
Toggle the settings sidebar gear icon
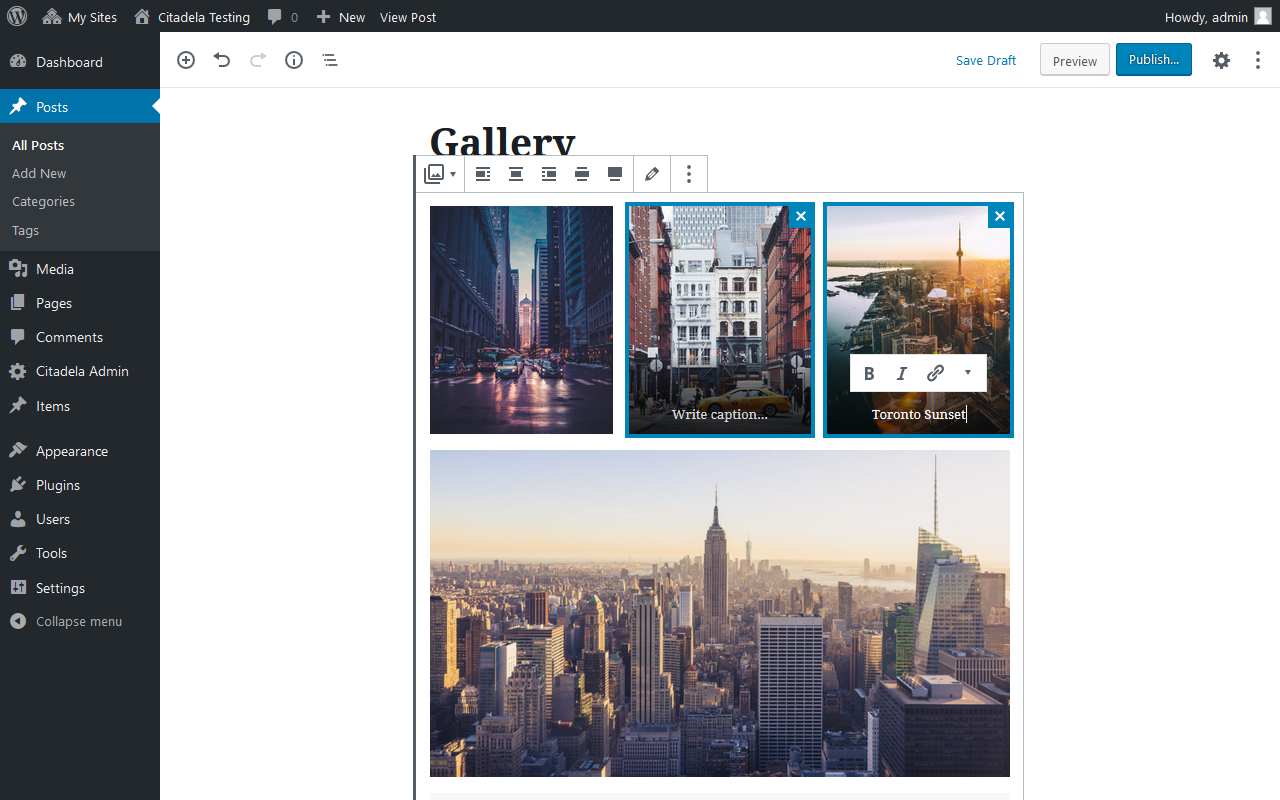coord(1222,60)
